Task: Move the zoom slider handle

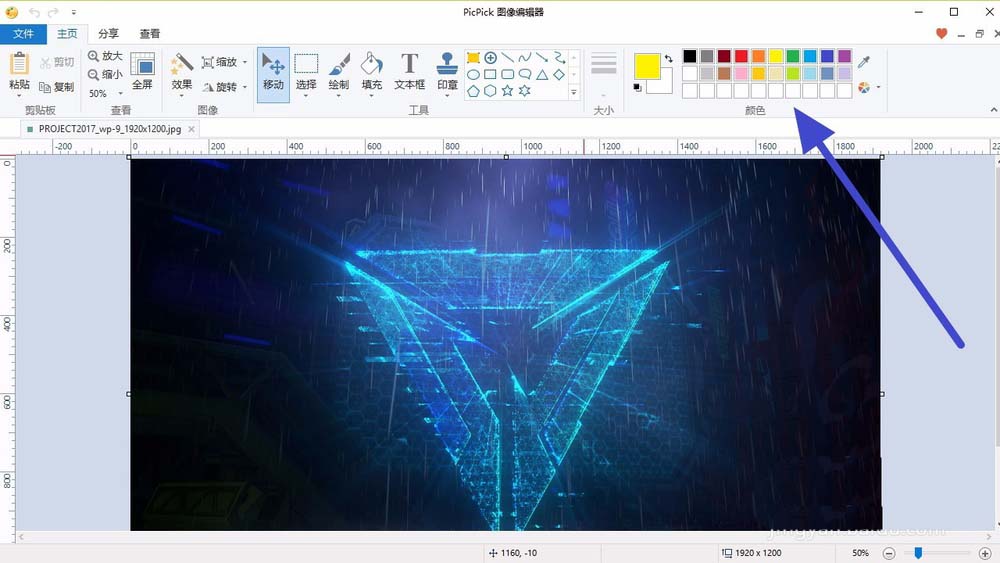Action: click(x=918, y=553)
